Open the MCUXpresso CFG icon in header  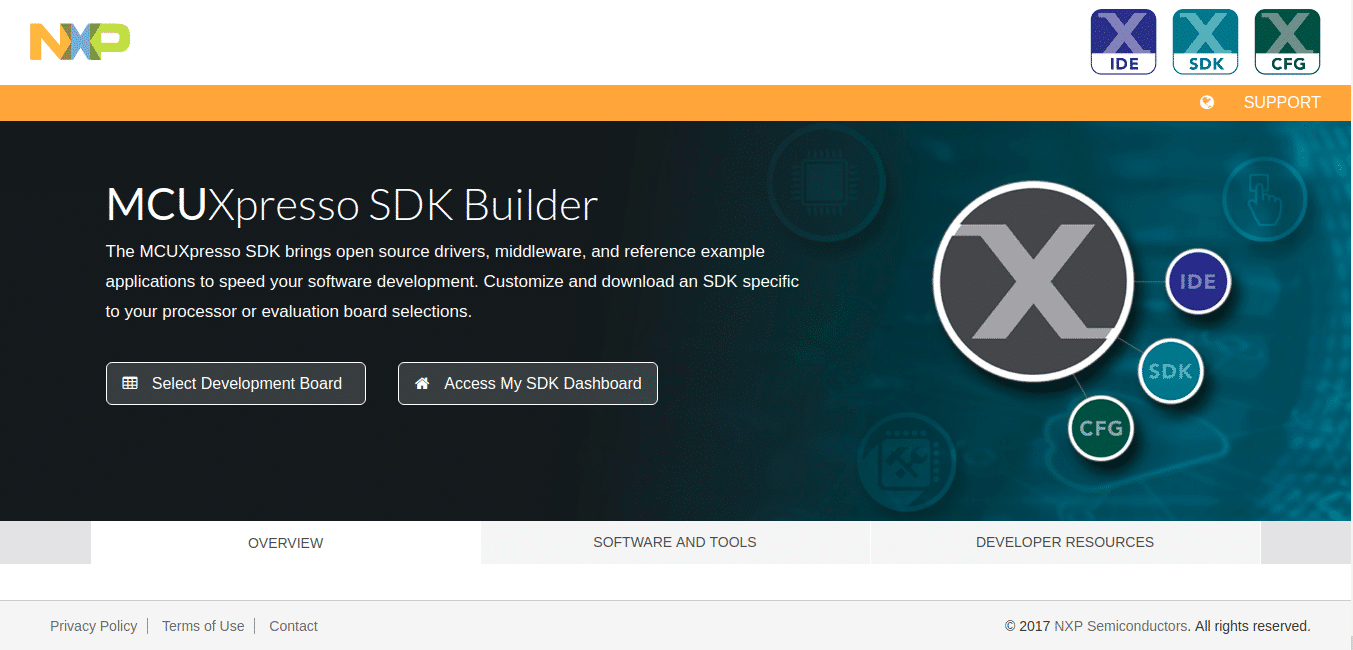1287,42
